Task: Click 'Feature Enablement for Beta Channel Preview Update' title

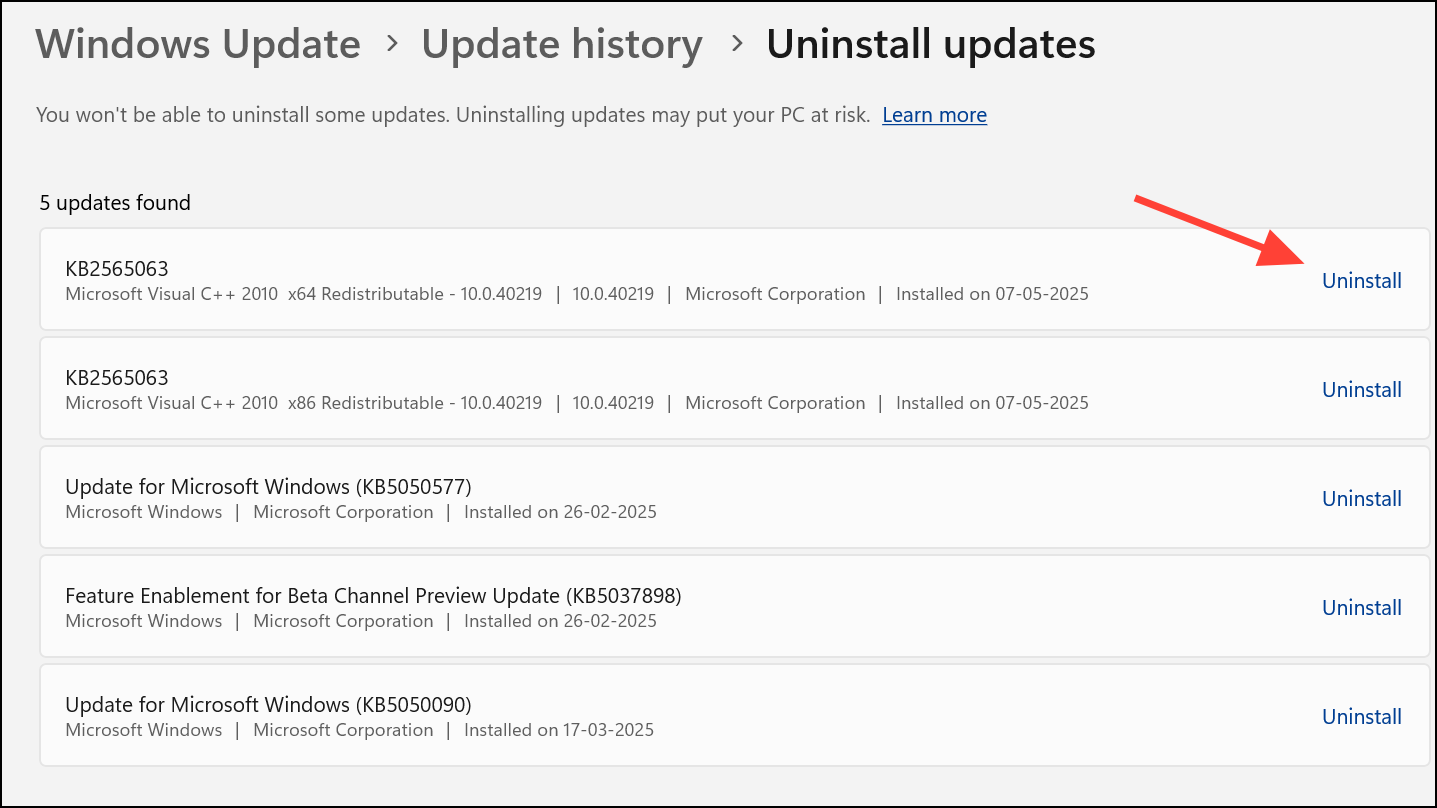Action: tap(373, 596)
